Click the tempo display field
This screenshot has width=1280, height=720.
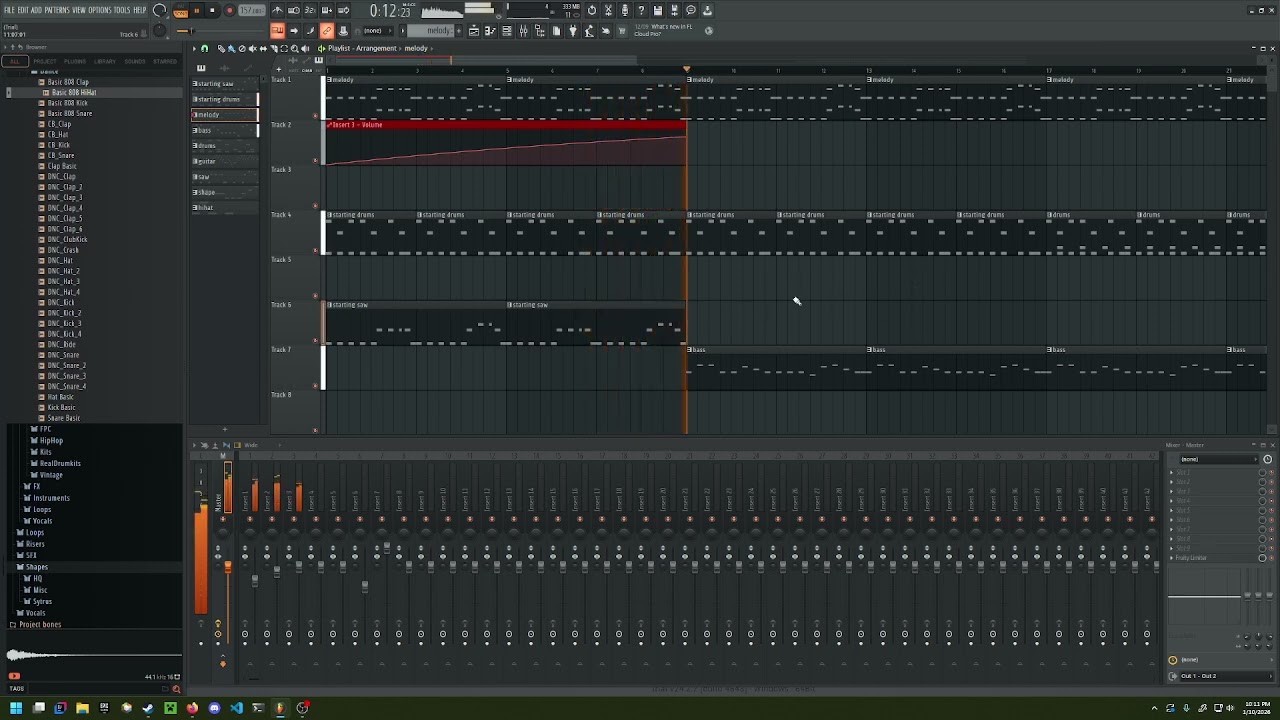click(252, 10)
